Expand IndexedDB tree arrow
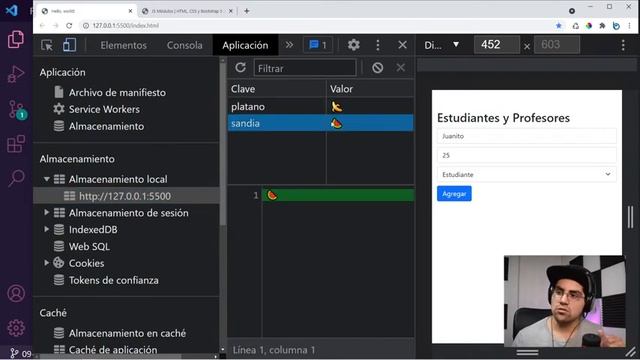The height and width of the screenshot is (360, 640). click(x=47, y=229)
